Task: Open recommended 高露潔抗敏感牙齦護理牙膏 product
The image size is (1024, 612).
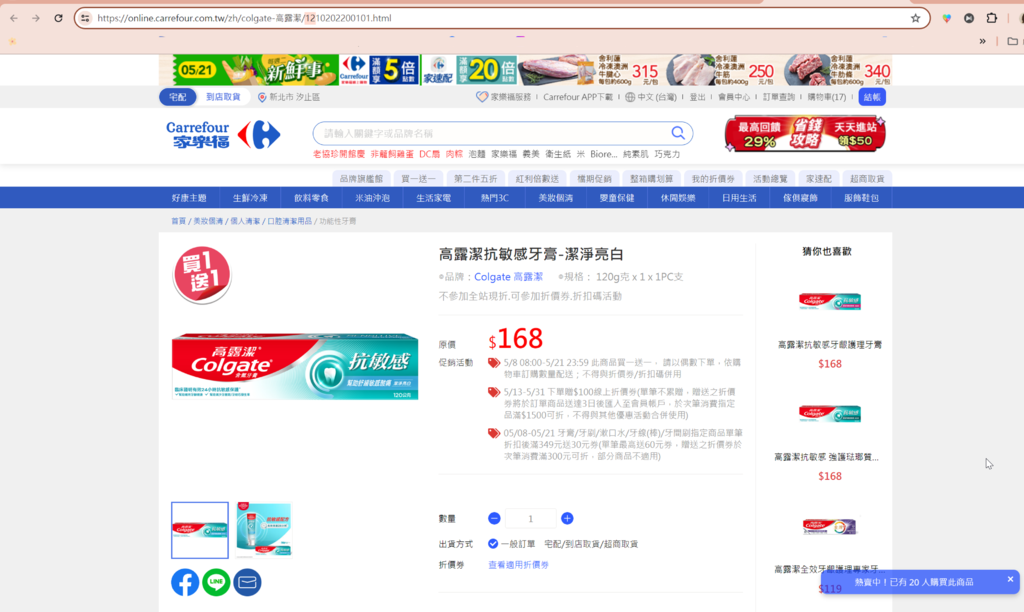Action: click(829, 345)
